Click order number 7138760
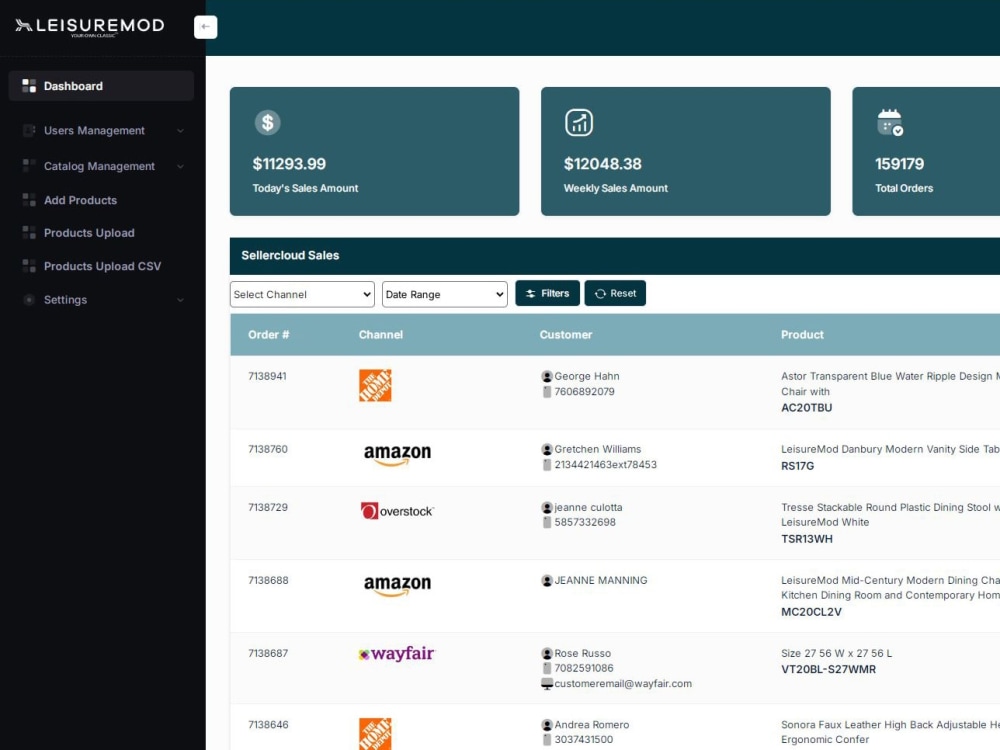 (x=268, y=449)
